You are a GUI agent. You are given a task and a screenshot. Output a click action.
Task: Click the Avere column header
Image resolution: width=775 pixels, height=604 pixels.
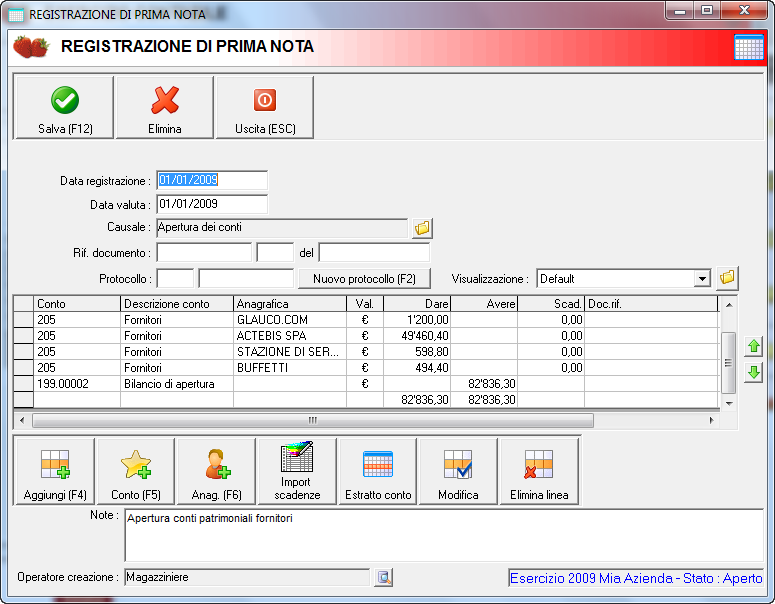coord(484,304)
